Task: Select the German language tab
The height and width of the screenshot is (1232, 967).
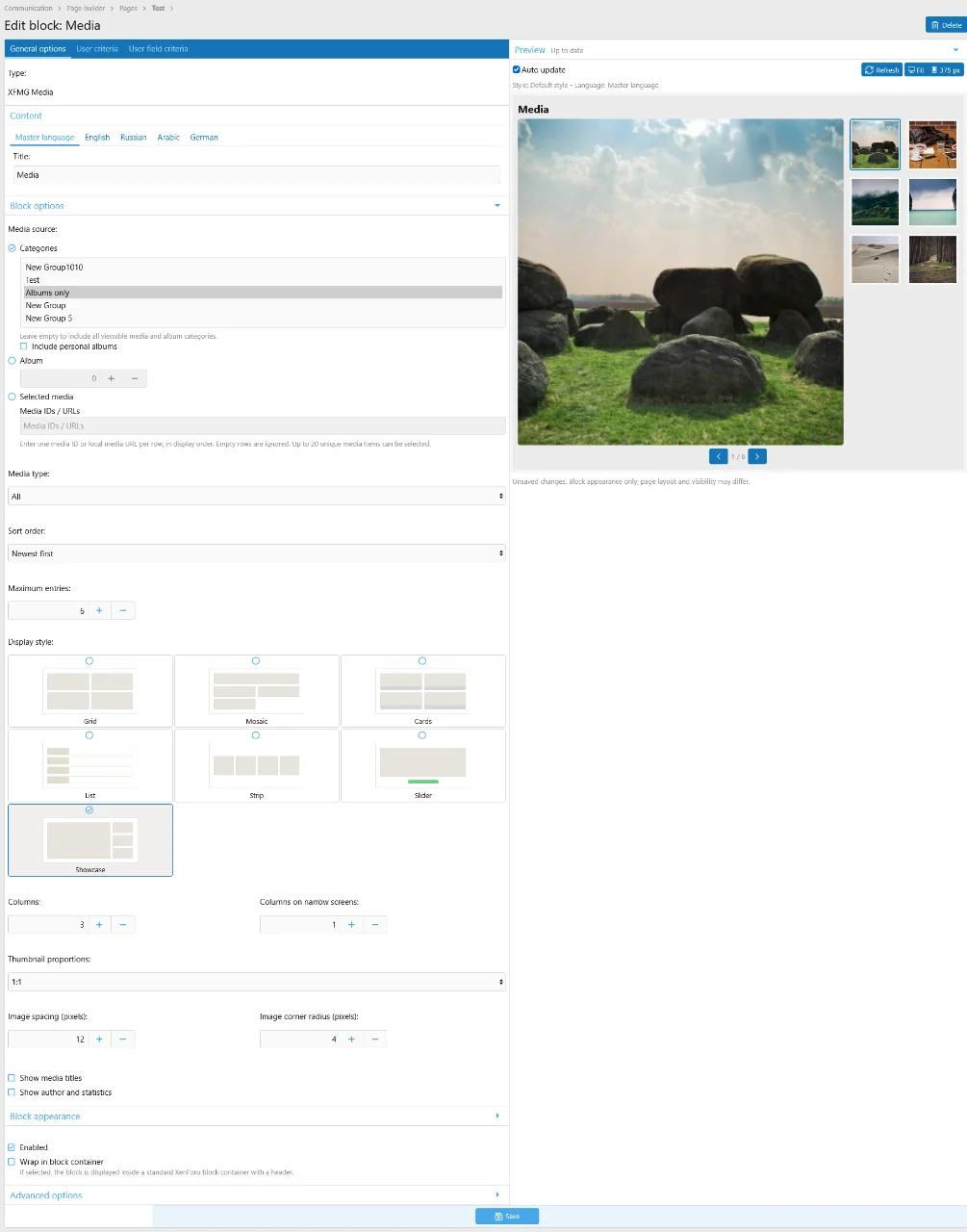Action: click(204, 138)
